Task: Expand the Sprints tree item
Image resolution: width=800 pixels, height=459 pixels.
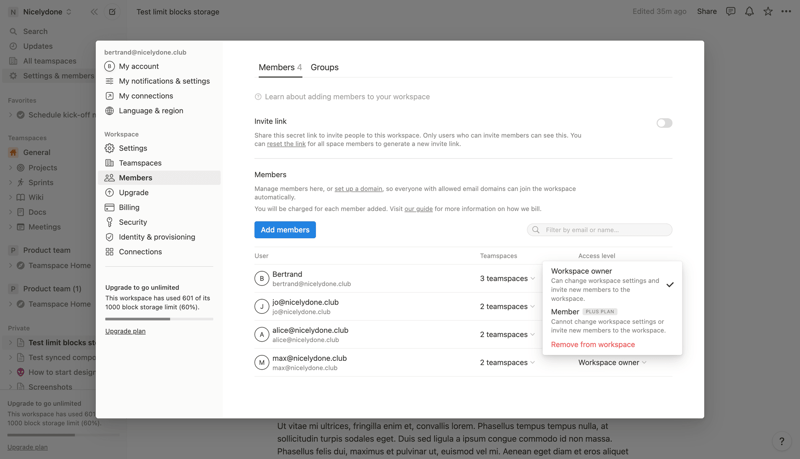Action: click(10, 182)
